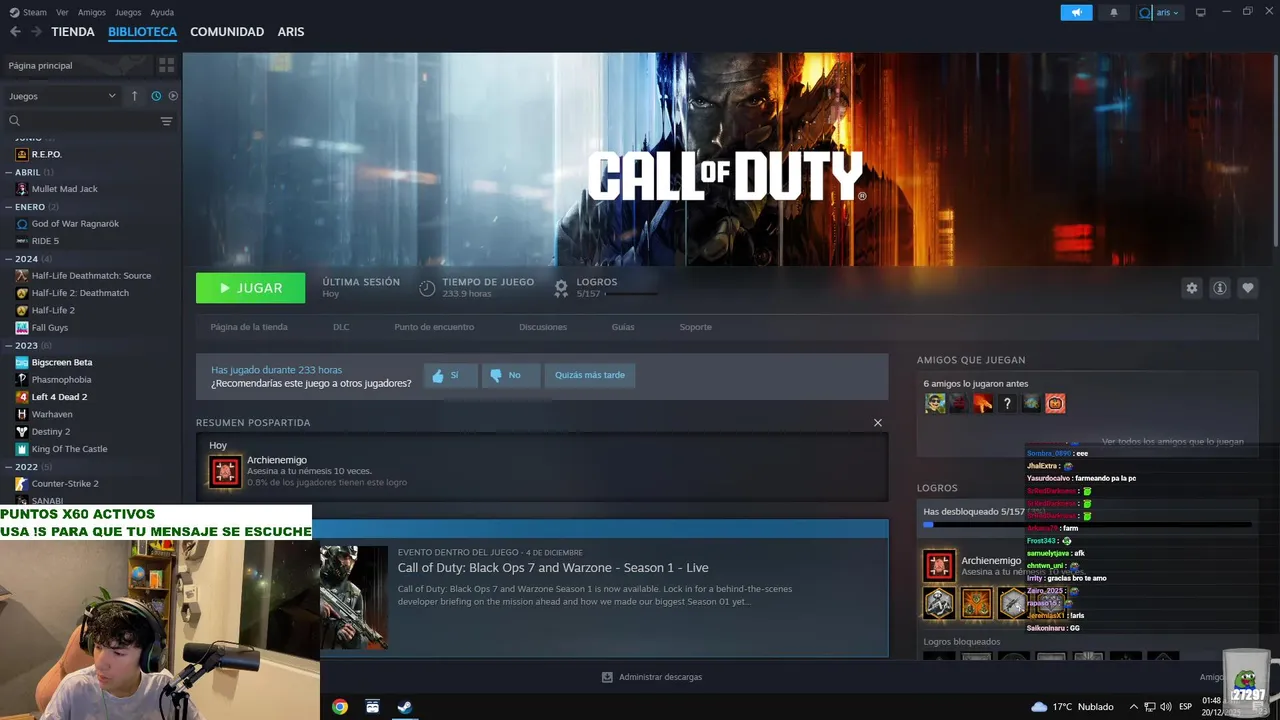Open game settings gear icon
Screen dimensions: 1280x720
(1191, 288)
